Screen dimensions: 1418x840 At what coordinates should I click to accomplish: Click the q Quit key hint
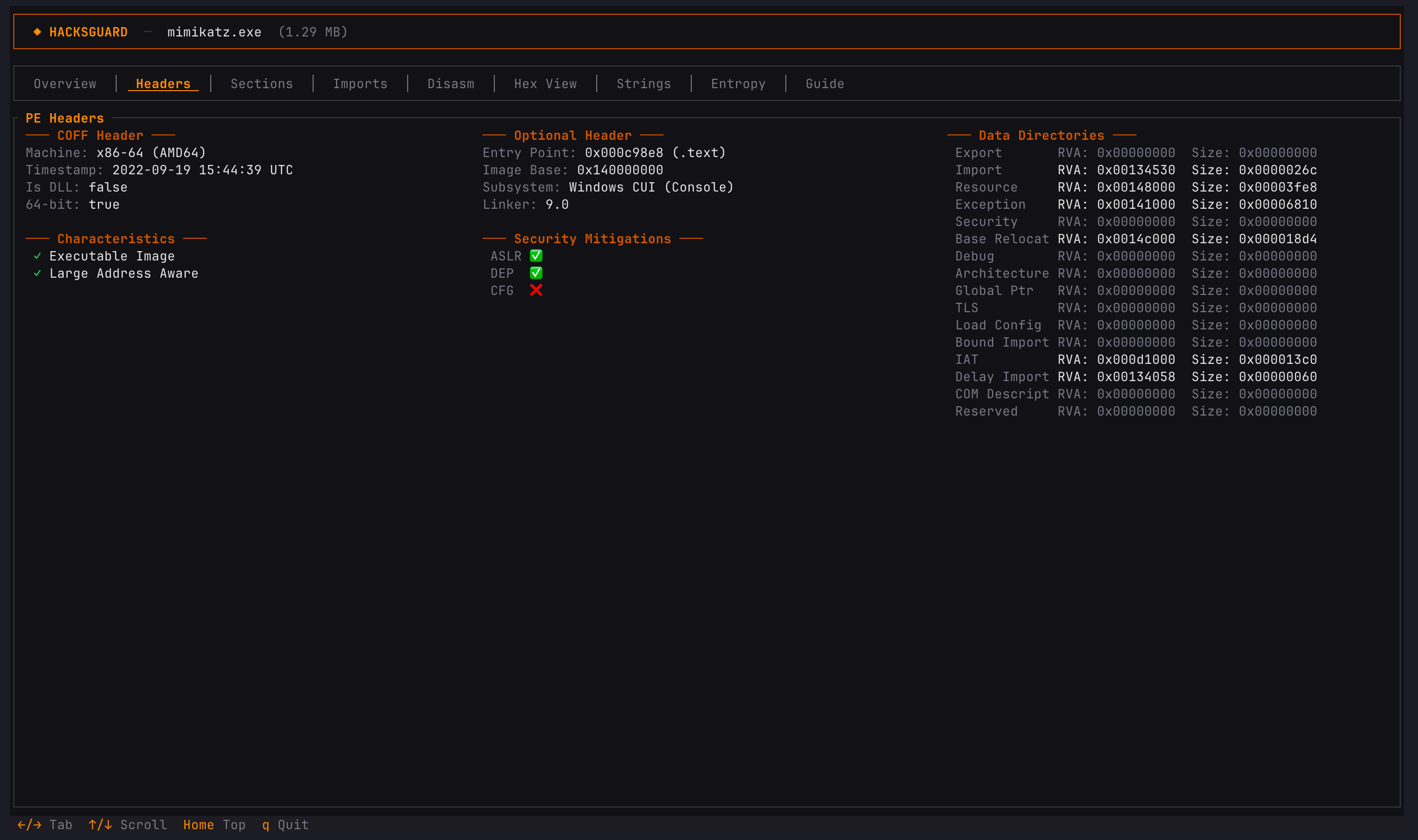coord(286,825)
